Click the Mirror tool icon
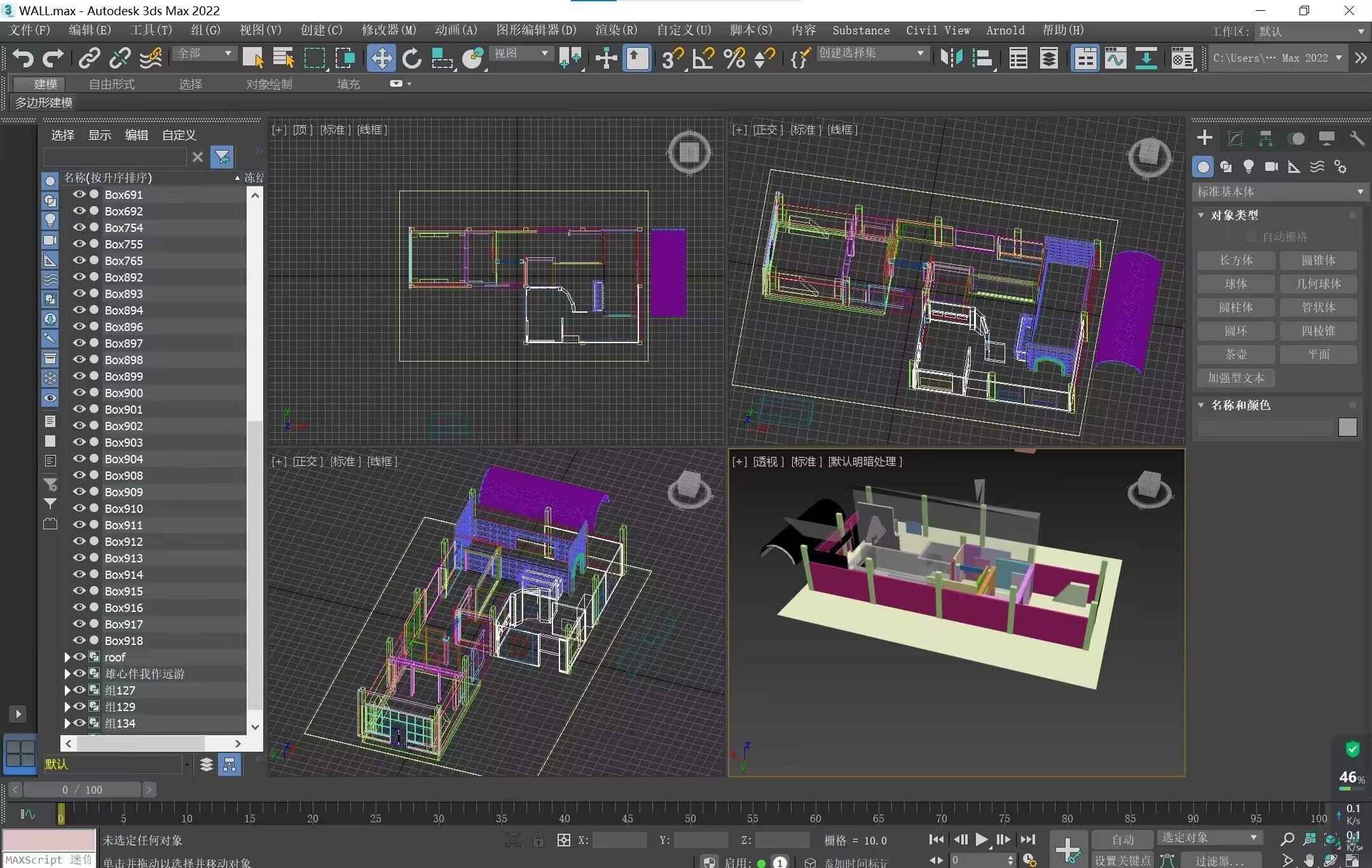The image size is (1372, 868). coord(950,58)
